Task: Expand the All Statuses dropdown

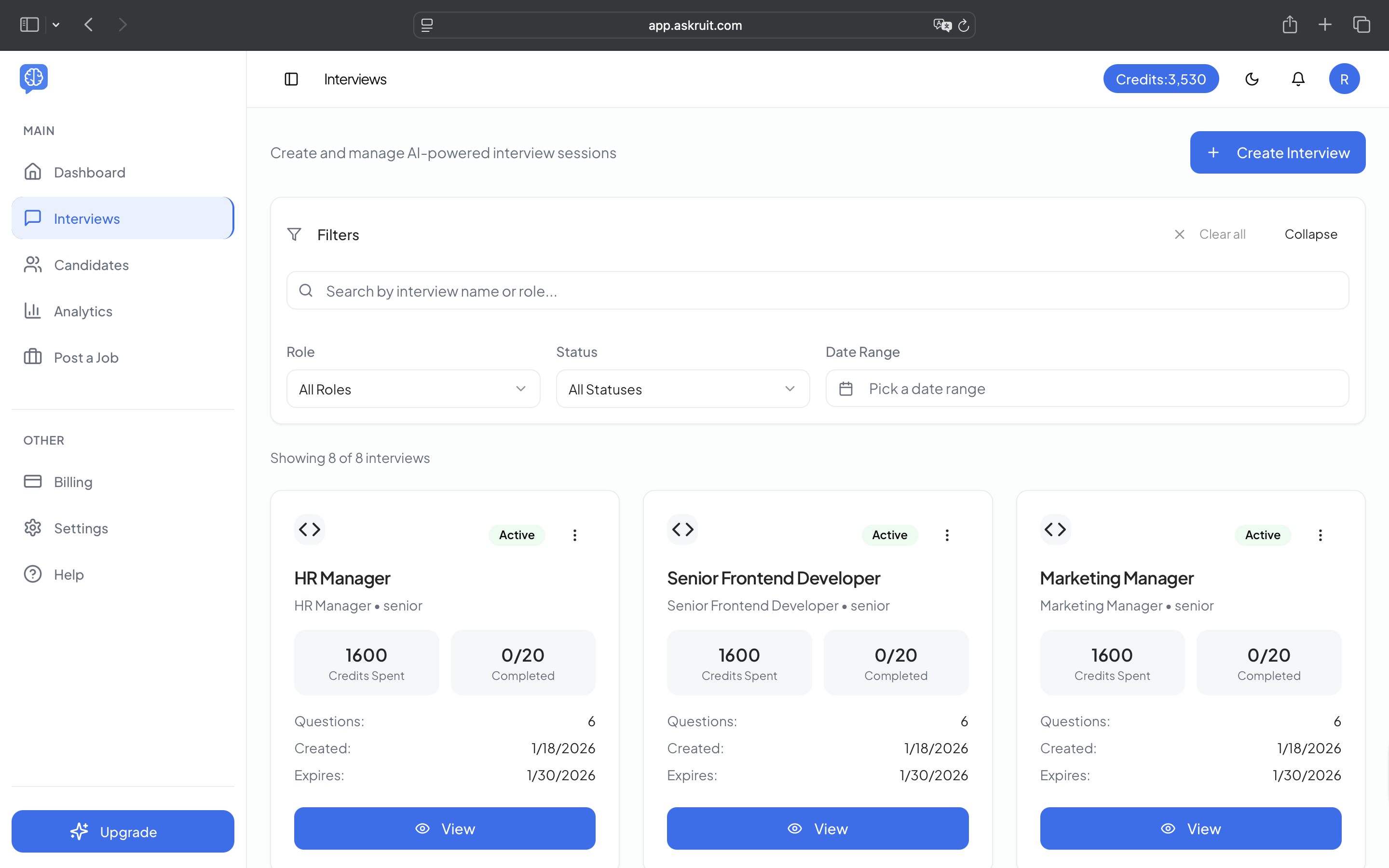Action: point(682,389)
